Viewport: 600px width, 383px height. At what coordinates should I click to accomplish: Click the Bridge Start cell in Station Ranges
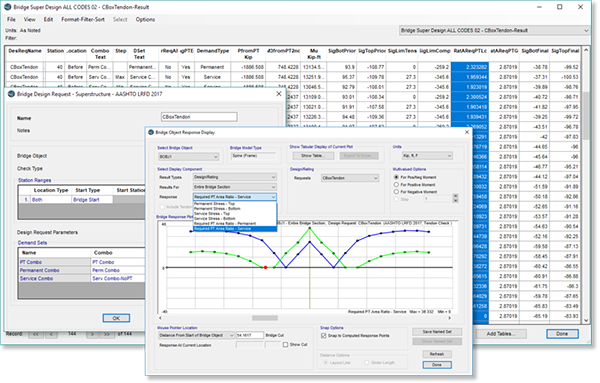pyautogui.click(x=92, y=200)
